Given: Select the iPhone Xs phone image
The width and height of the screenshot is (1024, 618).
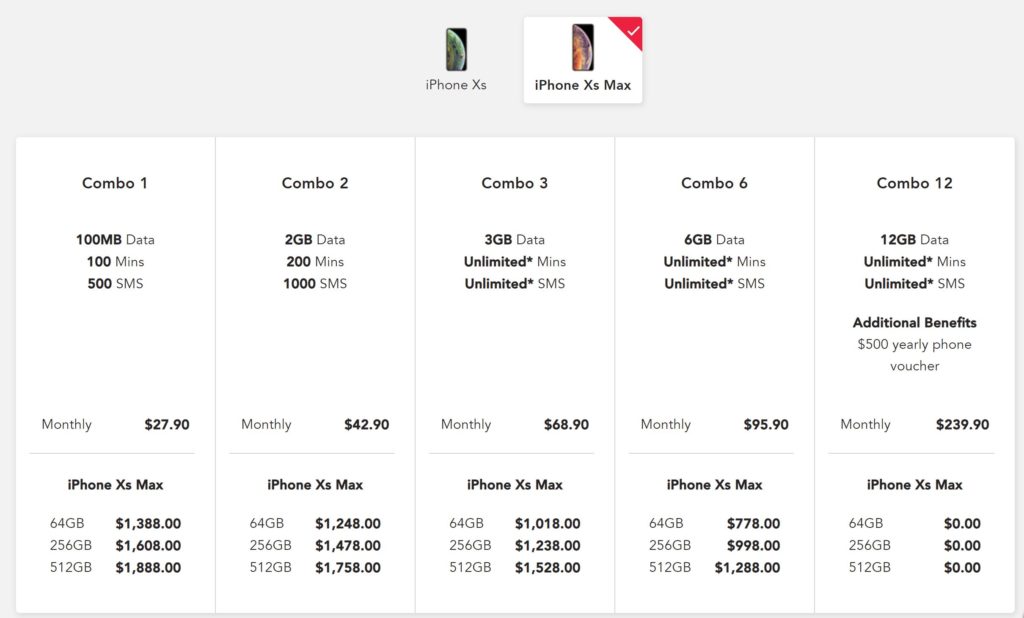Looking at the screenshot, I should point(456,49).
